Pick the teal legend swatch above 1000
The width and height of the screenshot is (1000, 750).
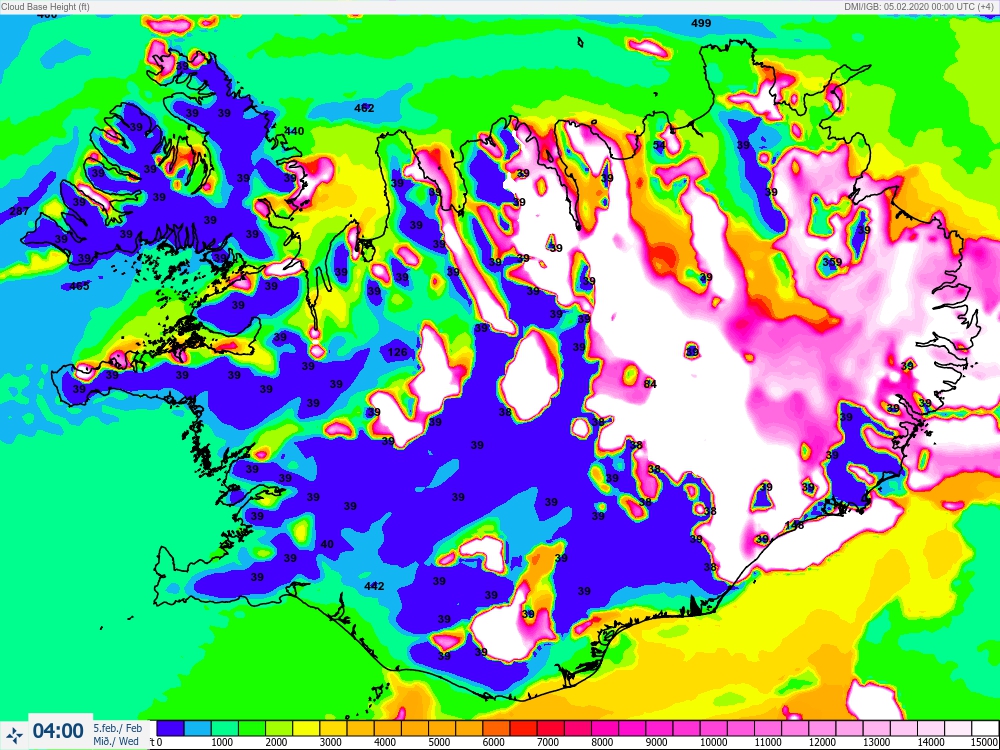click(x=224, y=728)
